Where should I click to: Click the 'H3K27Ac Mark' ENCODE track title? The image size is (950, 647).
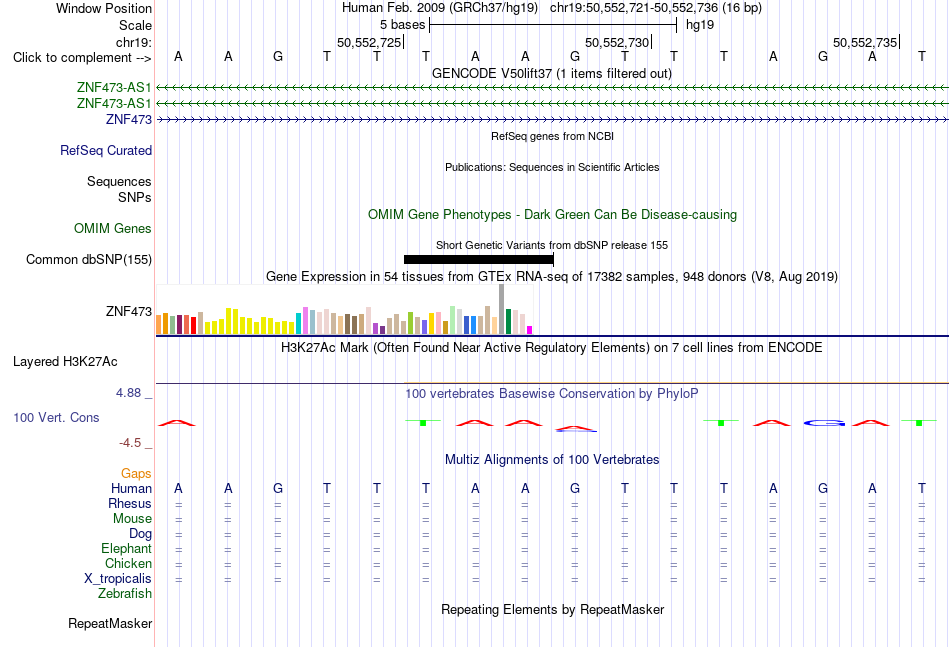tap(552, 348)
